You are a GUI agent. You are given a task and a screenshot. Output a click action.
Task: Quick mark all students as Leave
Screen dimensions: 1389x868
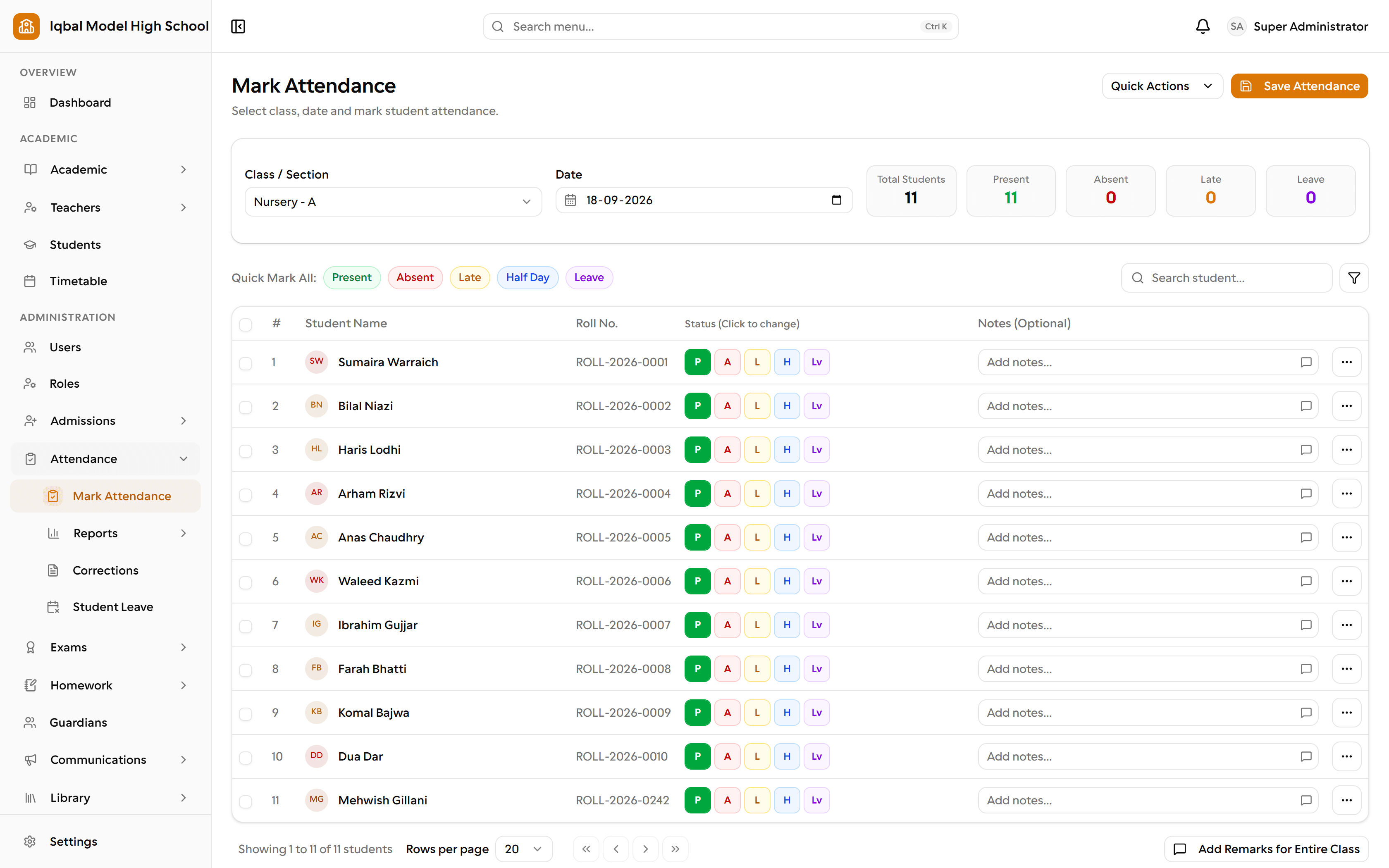[x=589, y=278]
